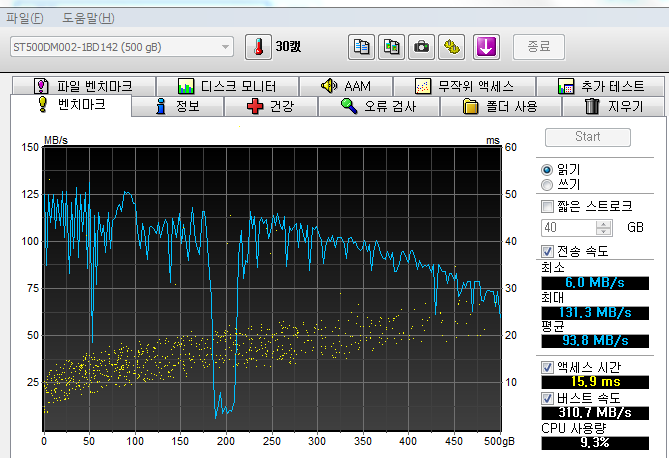The width and height of the screenshot is (669, 458).
Task: Click the thermometer temperature icon
Action: pos(258,47)
